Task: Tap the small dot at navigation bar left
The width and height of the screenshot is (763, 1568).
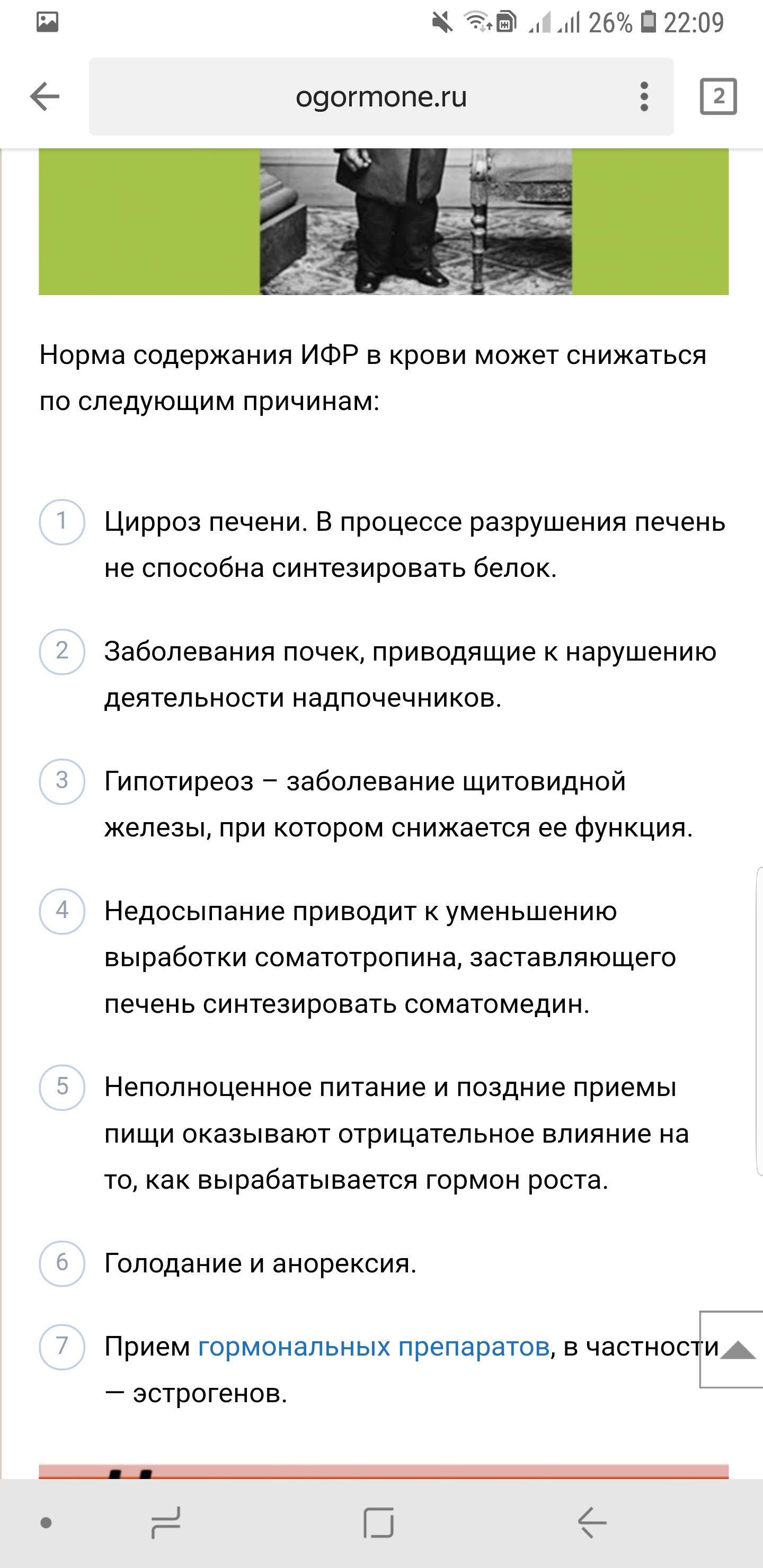Action: [x=46, y=1523]
